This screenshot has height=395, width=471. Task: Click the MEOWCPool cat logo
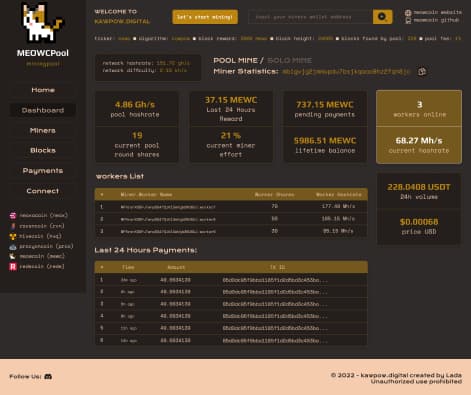coord(42,23)
